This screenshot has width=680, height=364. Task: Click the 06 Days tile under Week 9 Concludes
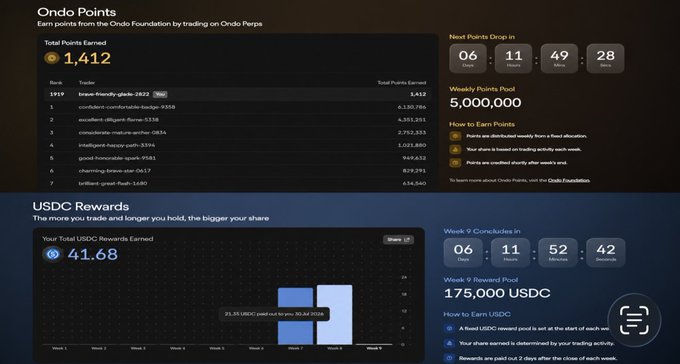click(x=463, y=253)
